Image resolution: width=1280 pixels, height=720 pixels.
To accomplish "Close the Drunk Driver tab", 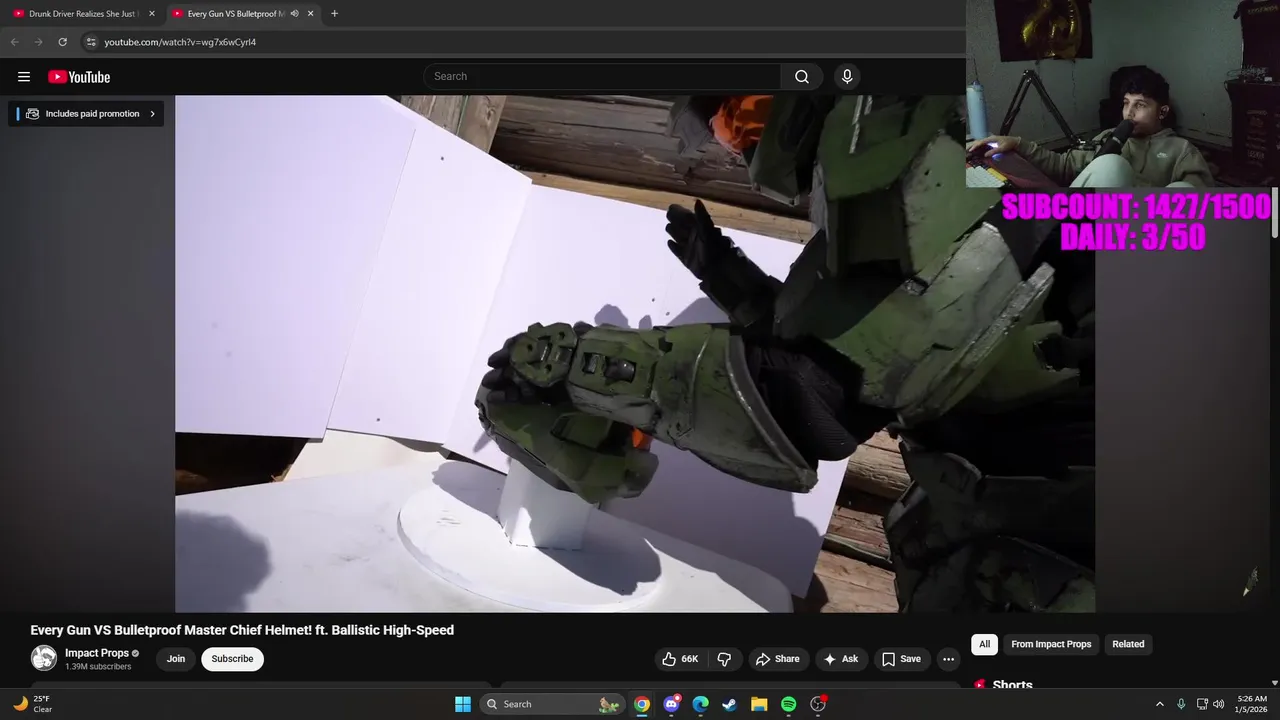I will click(152, 14).
